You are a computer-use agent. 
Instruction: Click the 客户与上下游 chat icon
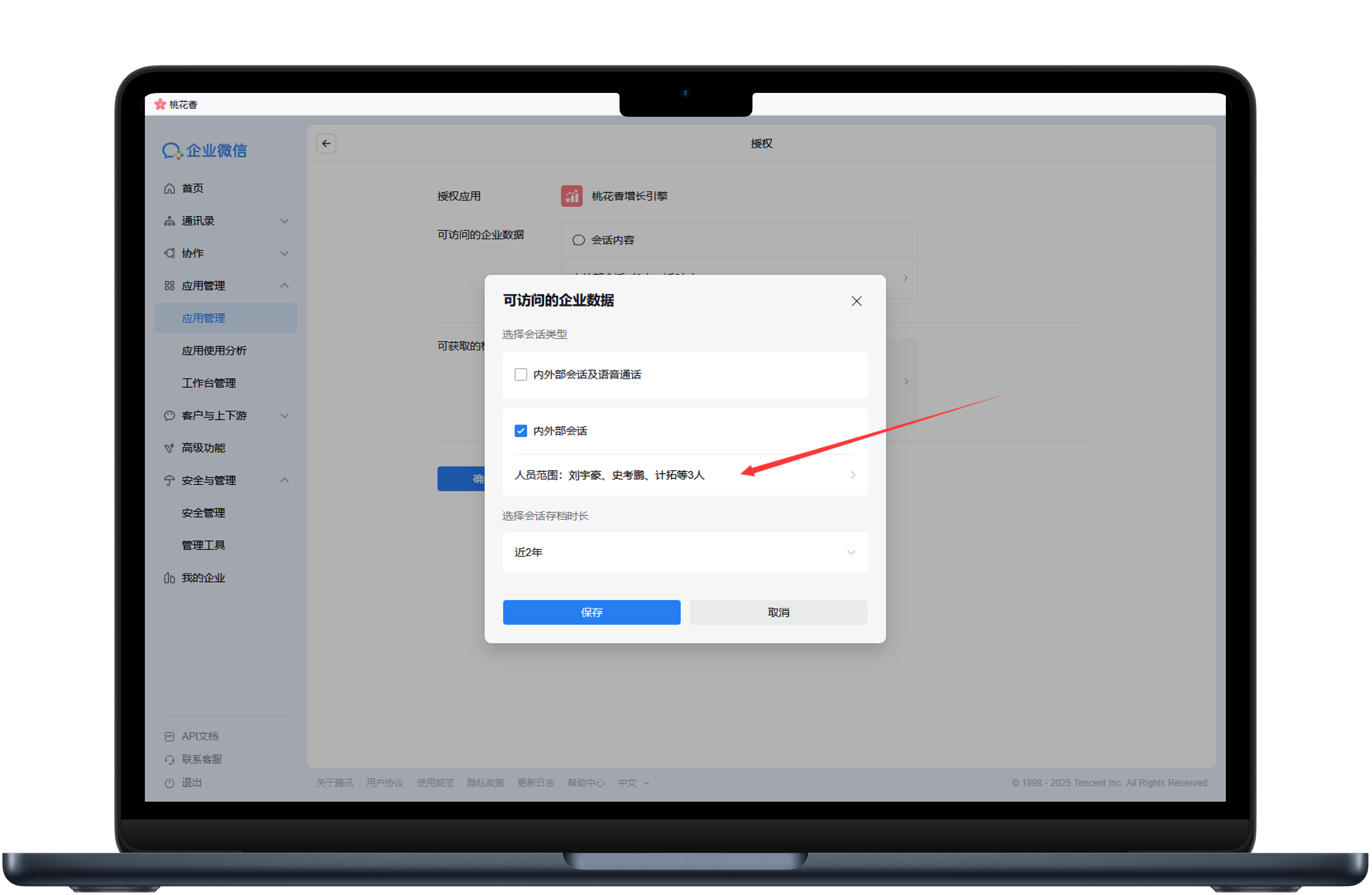[170, 416]
